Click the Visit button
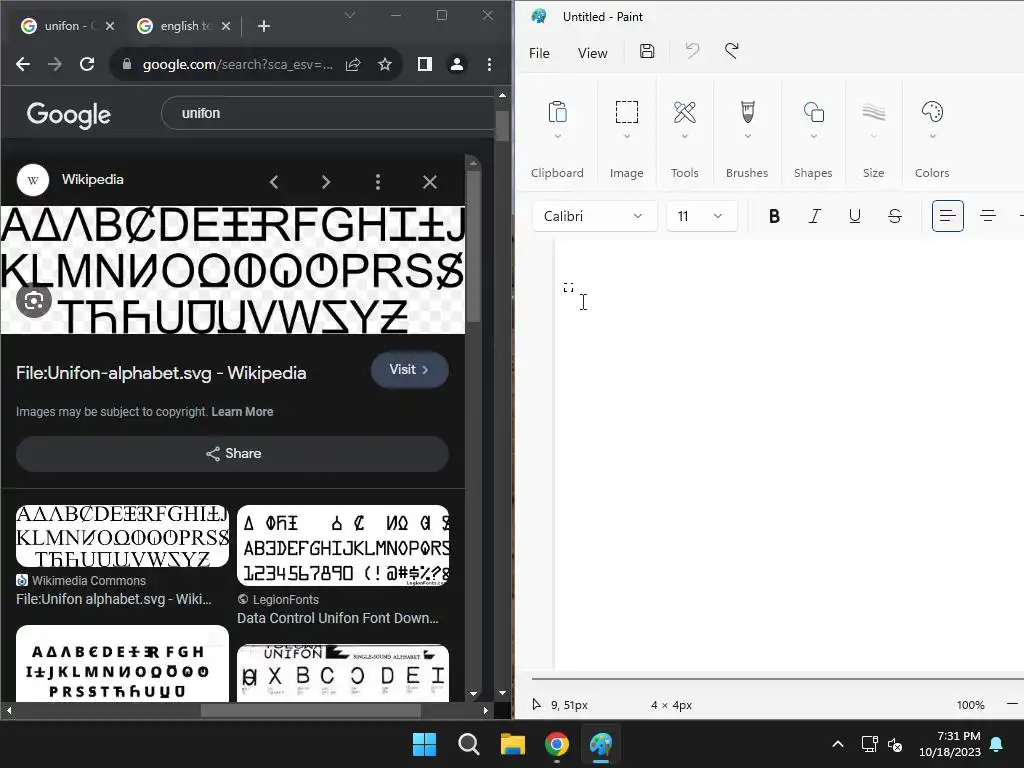The width and height of the screenshot is (1024, 768). tap(409, 370)
